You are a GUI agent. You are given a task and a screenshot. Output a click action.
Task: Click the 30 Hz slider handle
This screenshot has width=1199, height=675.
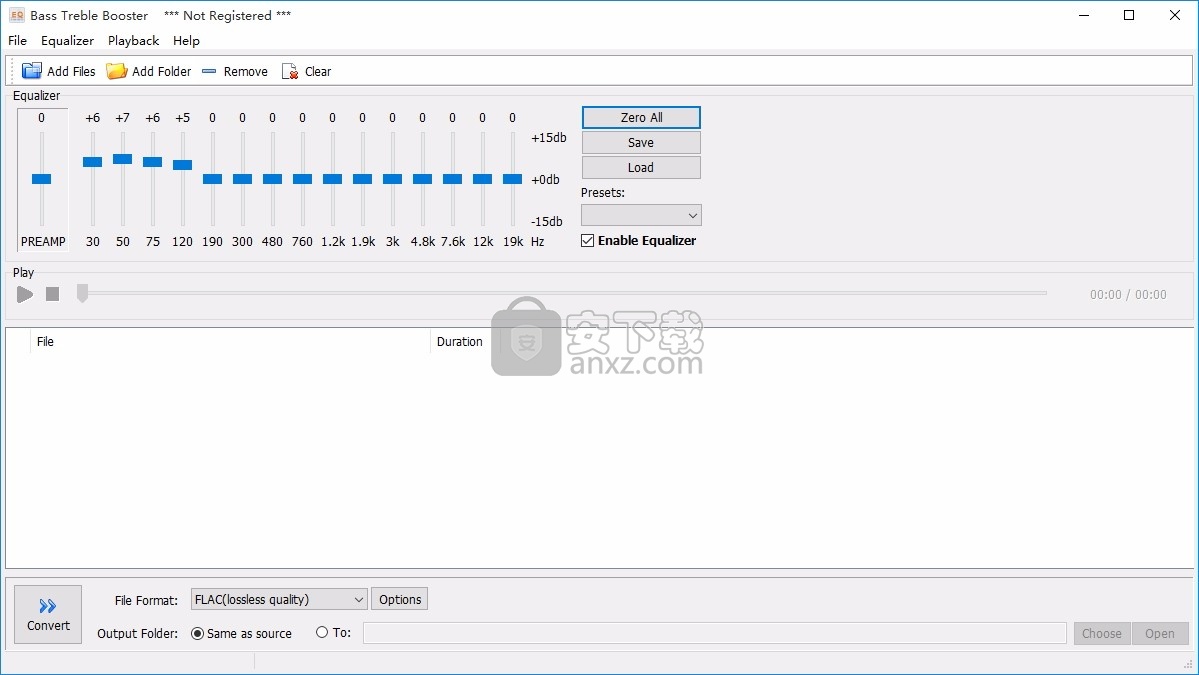(x=93, y=162)
